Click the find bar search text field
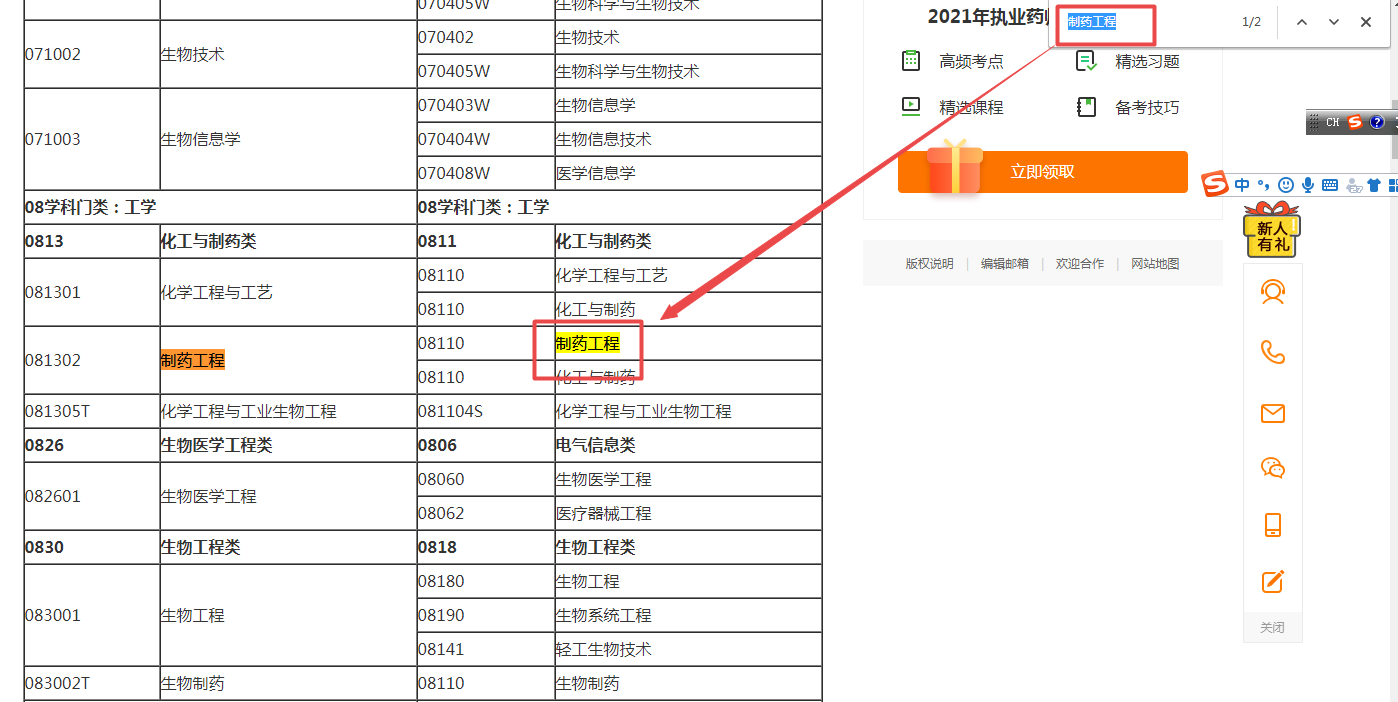 (x=1140, y=22)
